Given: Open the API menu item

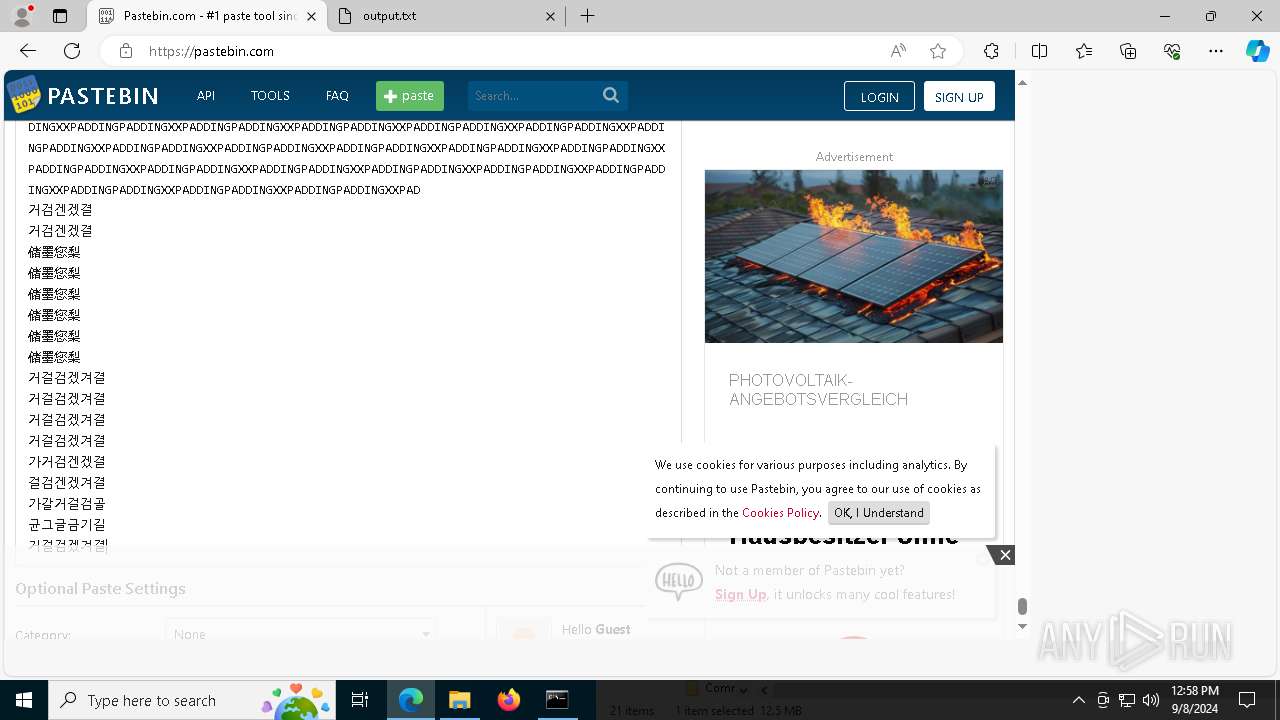Looking at the screenshot, I should tap(206, 96).
